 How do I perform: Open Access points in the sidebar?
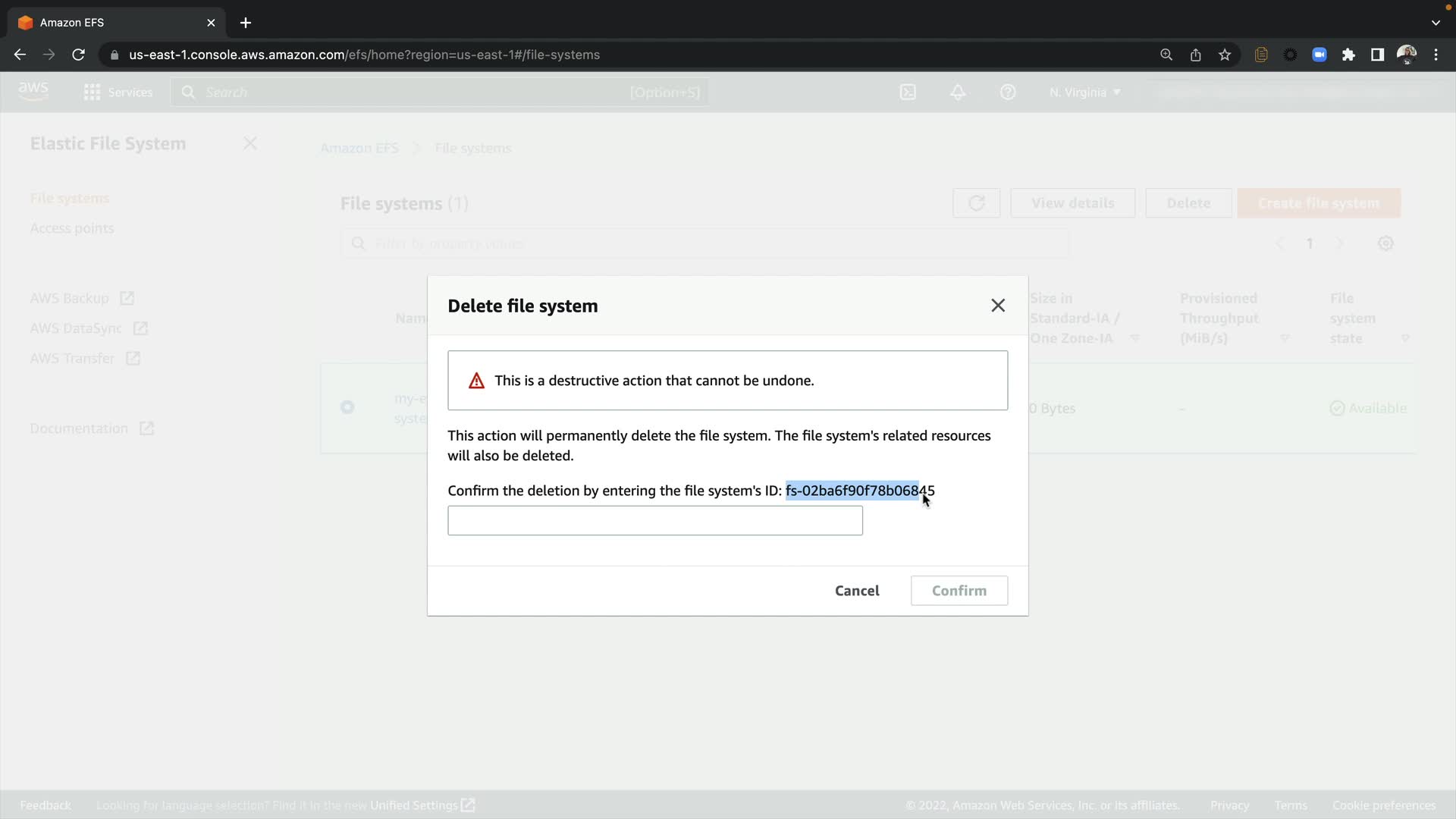[x=72, y=228]
